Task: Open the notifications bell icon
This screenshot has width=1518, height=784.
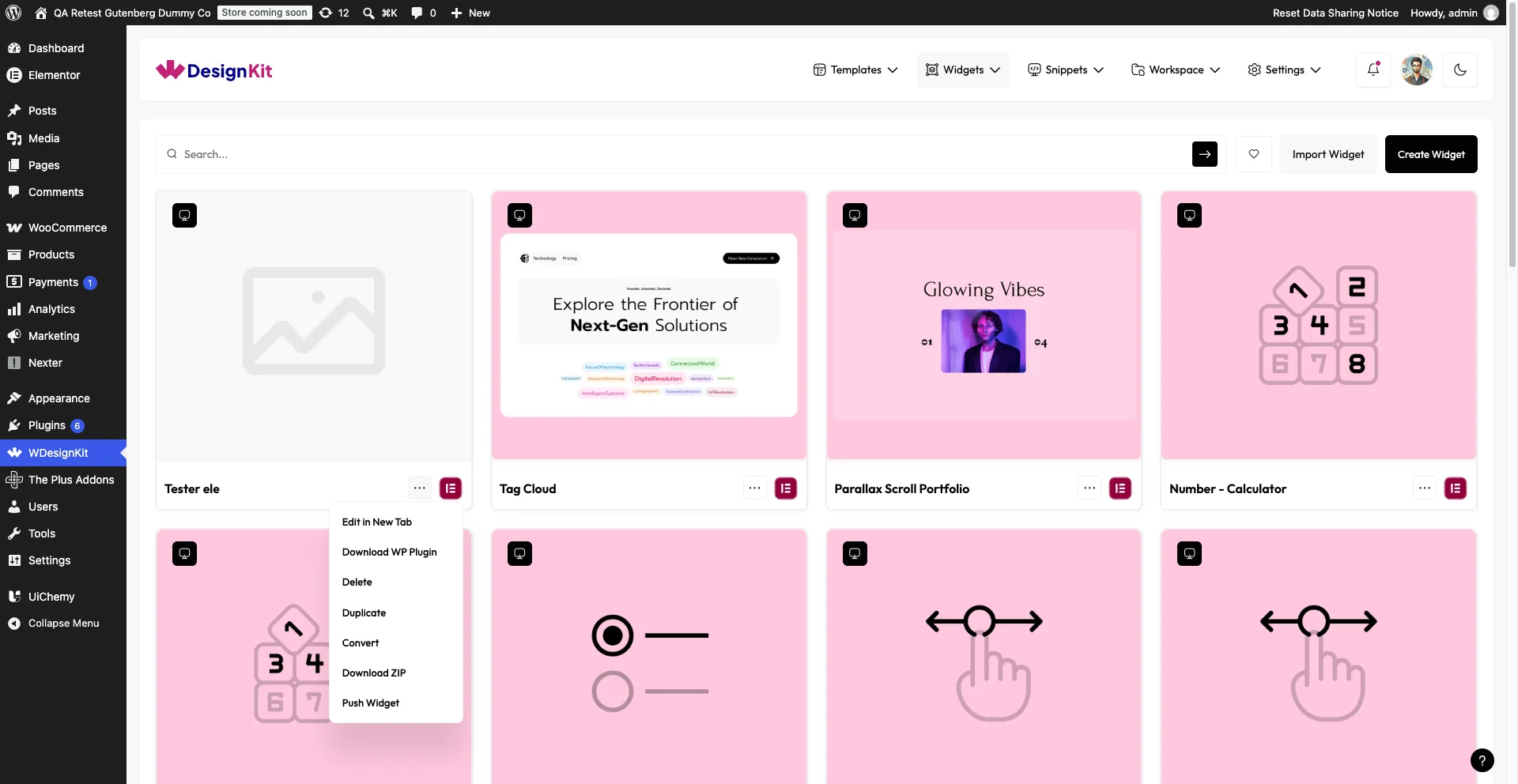Action: point(1373,70)
